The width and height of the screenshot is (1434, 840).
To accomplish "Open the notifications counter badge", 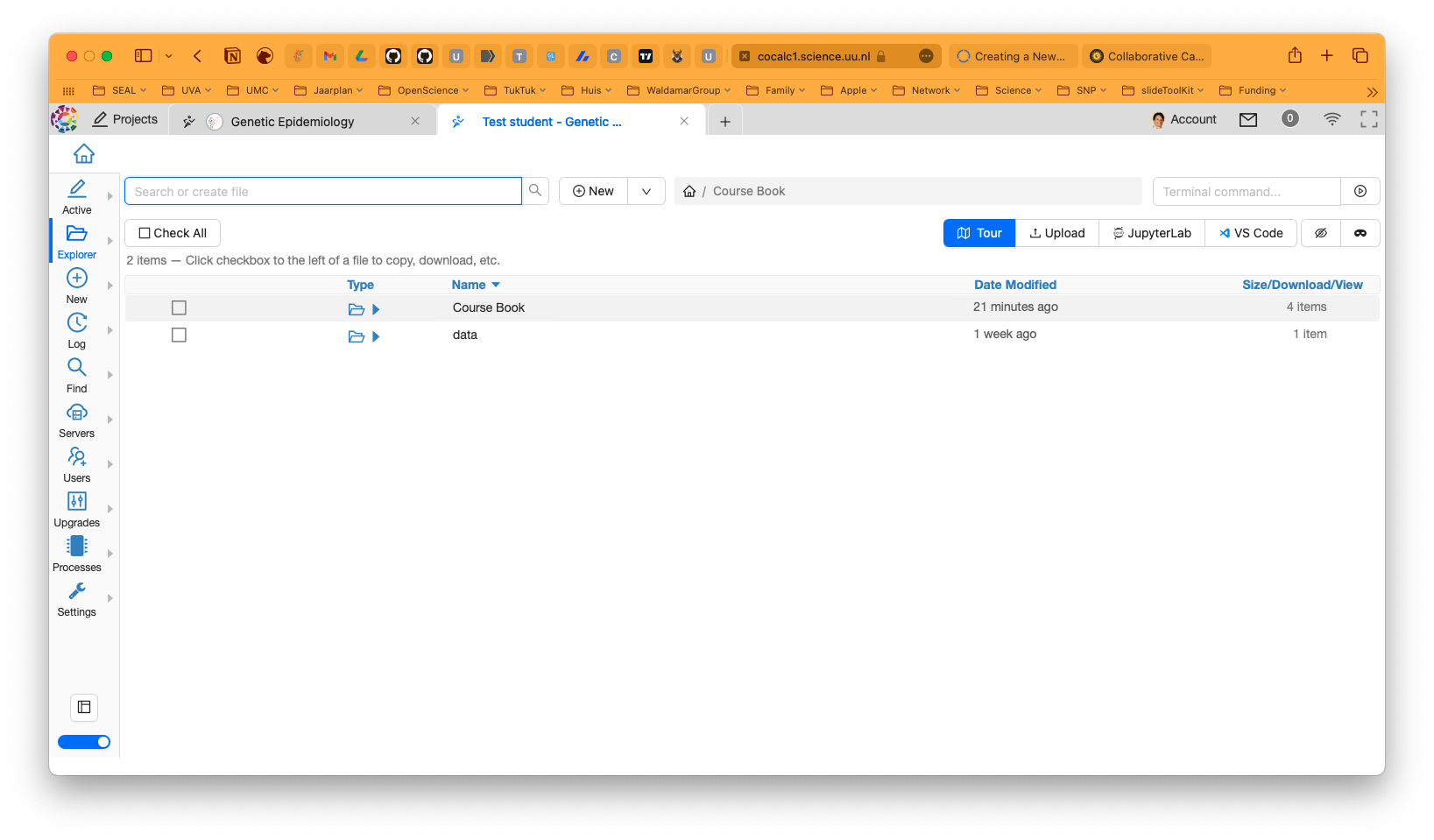I will pos(1289,118).
